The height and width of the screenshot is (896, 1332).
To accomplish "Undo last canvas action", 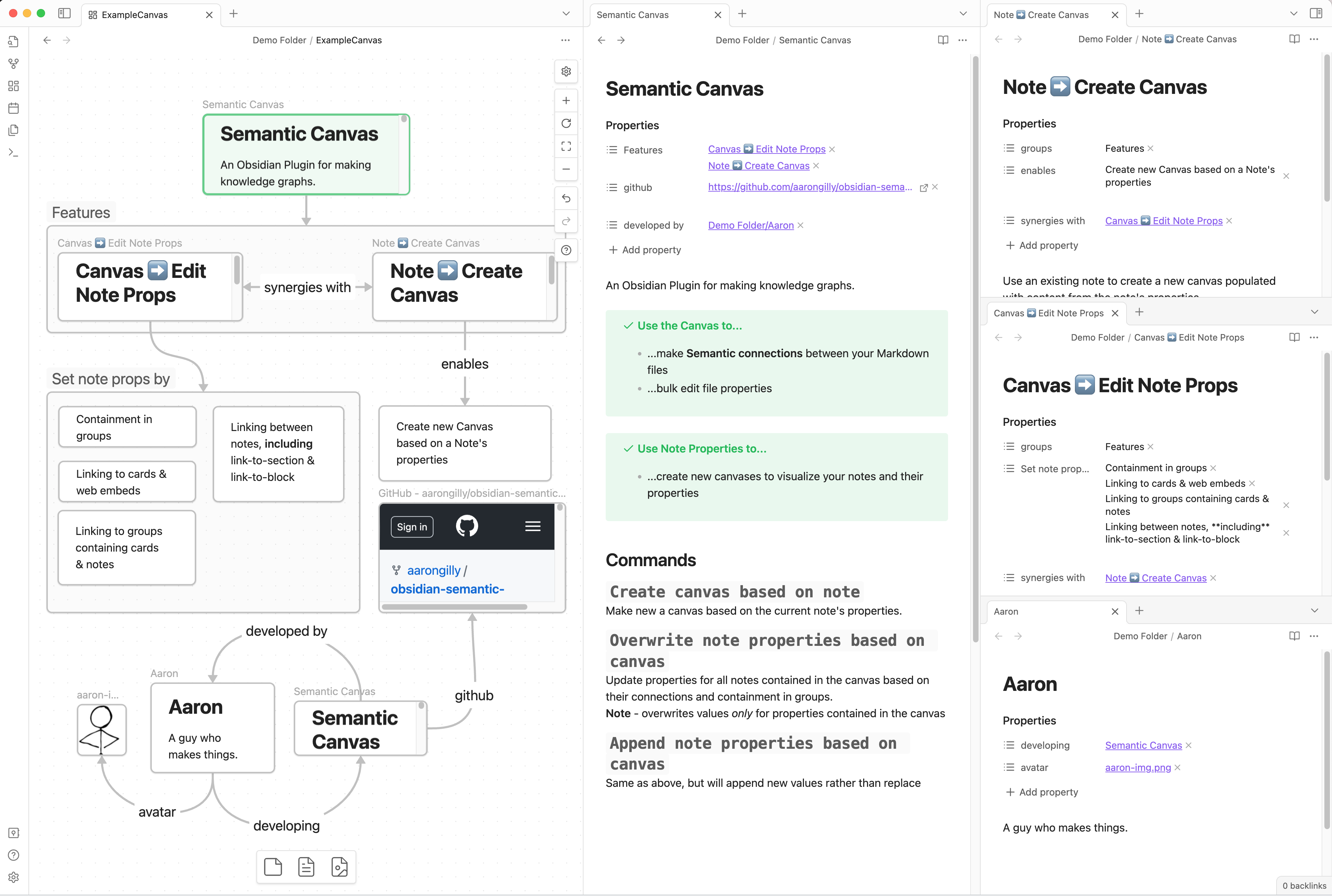I will [566, 198].
